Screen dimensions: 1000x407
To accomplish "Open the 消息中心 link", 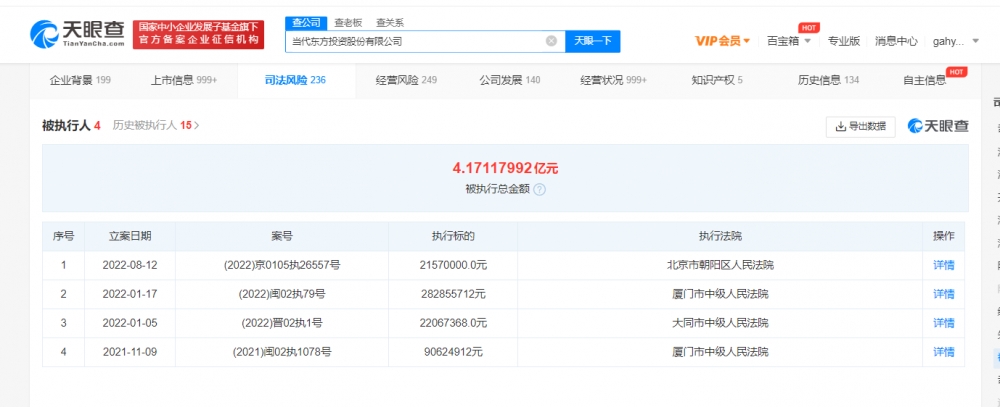I will pyautogui.click(x=896, y=41).
